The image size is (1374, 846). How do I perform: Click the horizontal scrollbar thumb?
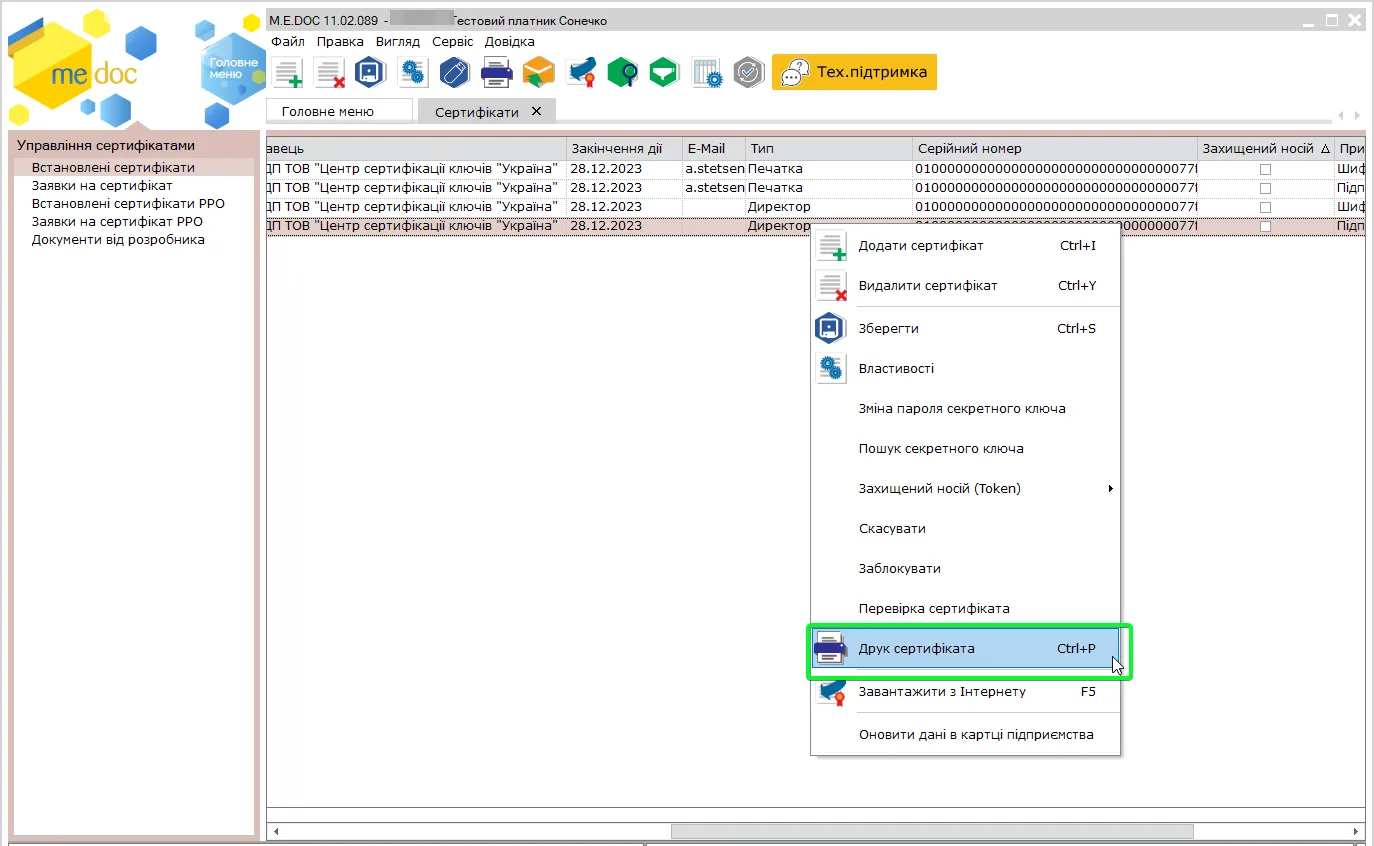click(x=932, y=831)
